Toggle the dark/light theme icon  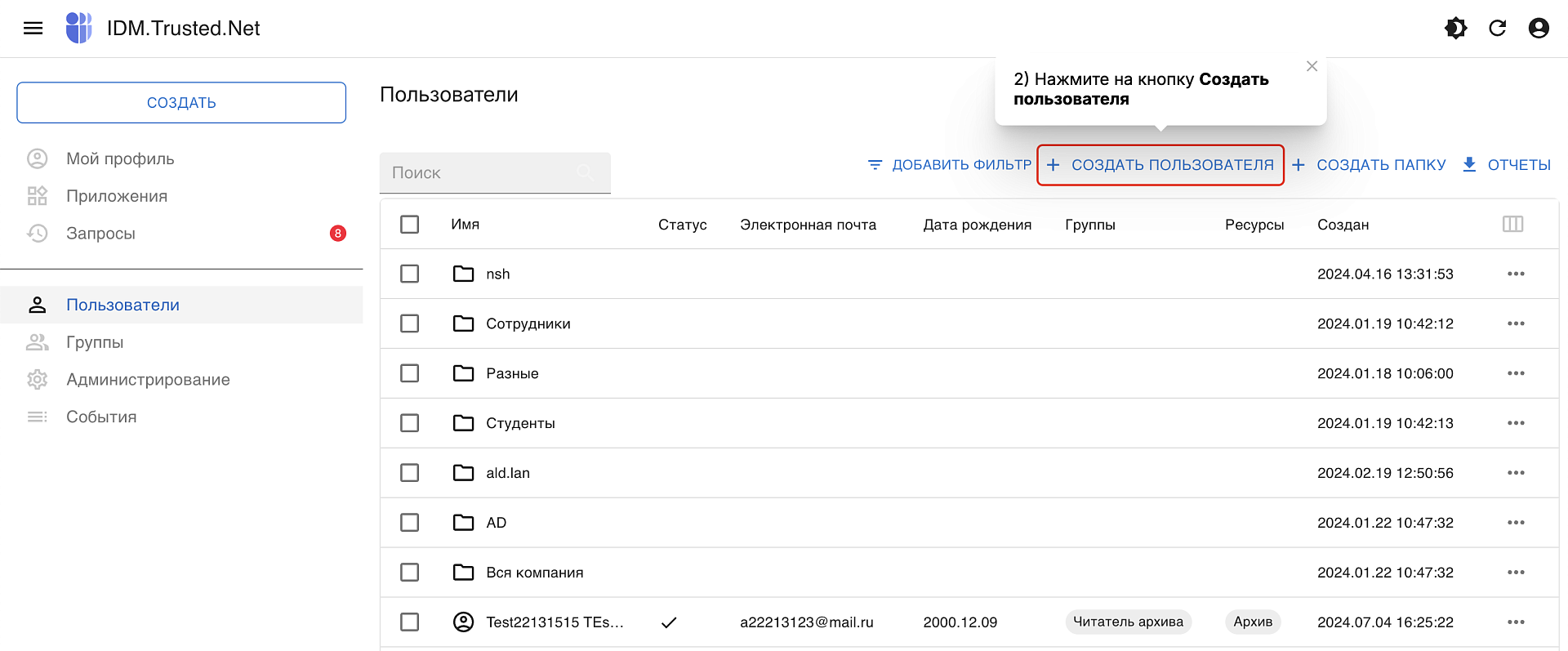click(1455, 29)
